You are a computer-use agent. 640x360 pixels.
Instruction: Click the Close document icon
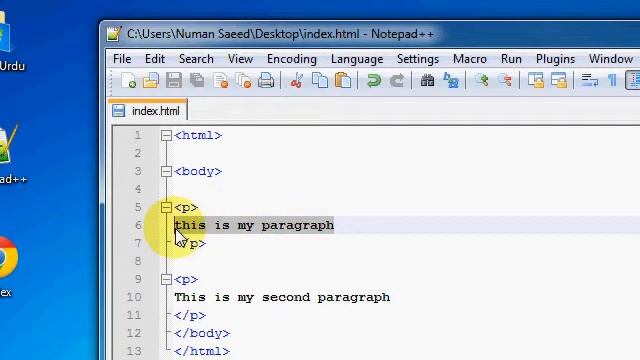pyautogui.click(x=220, y=80)
